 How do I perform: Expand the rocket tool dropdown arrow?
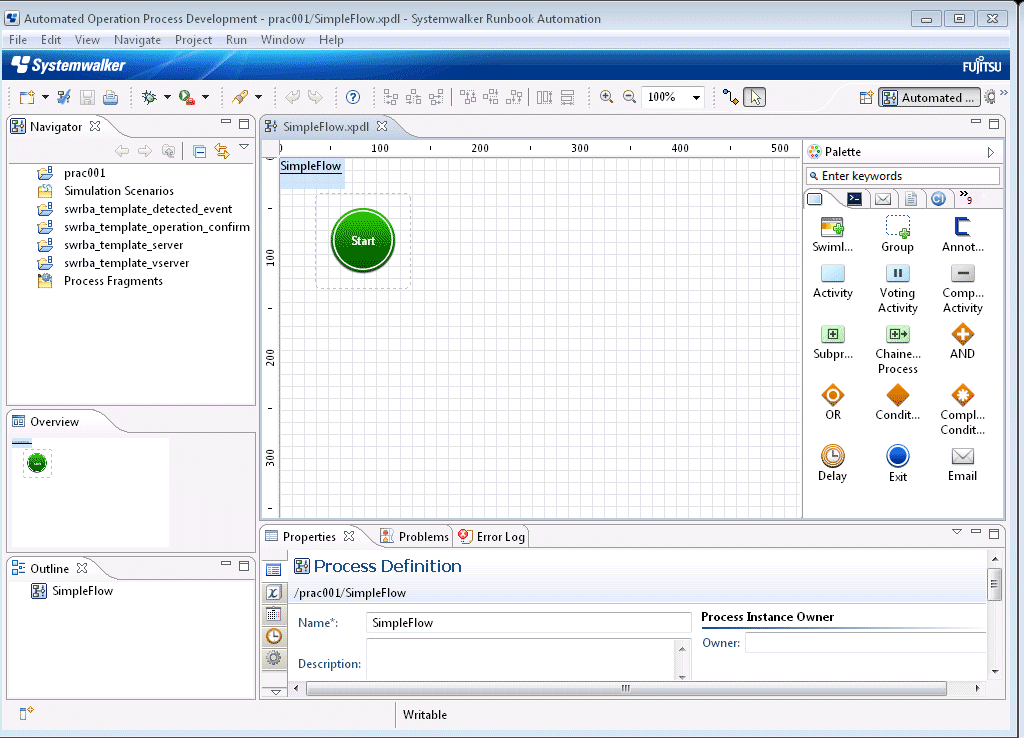259,97
